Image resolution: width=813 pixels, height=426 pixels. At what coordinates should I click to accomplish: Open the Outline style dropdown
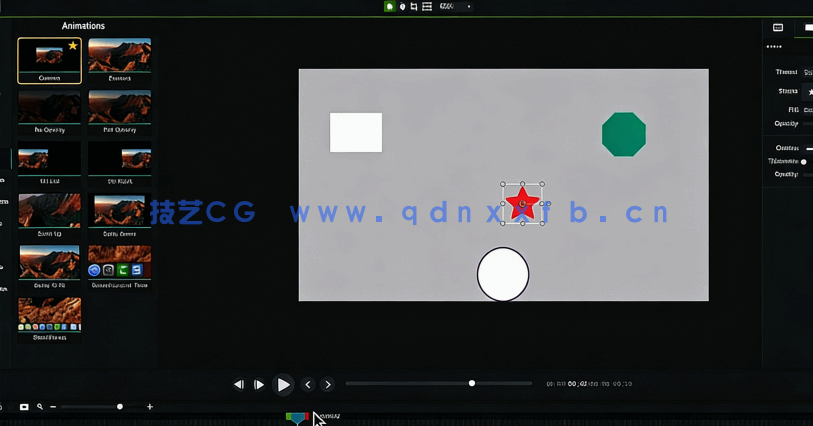[x=808, y=148]
